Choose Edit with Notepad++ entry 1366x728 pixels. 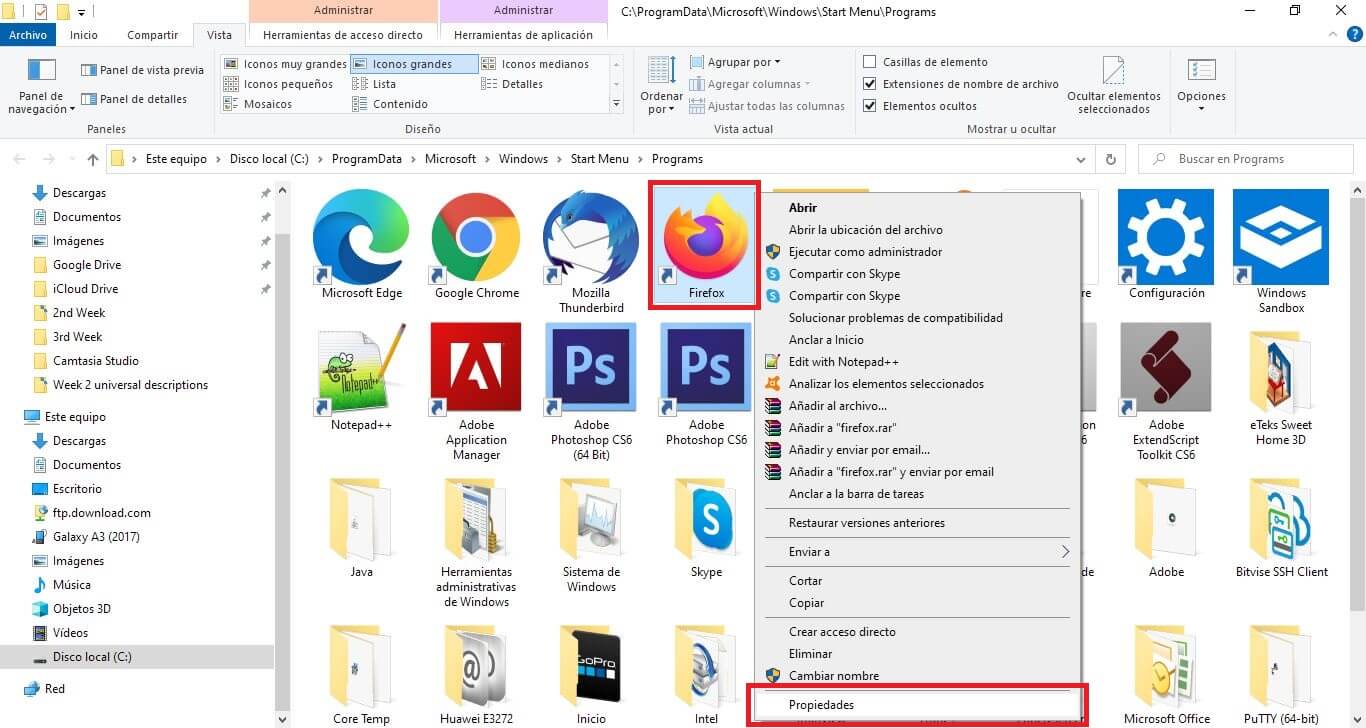pos(918,362)
